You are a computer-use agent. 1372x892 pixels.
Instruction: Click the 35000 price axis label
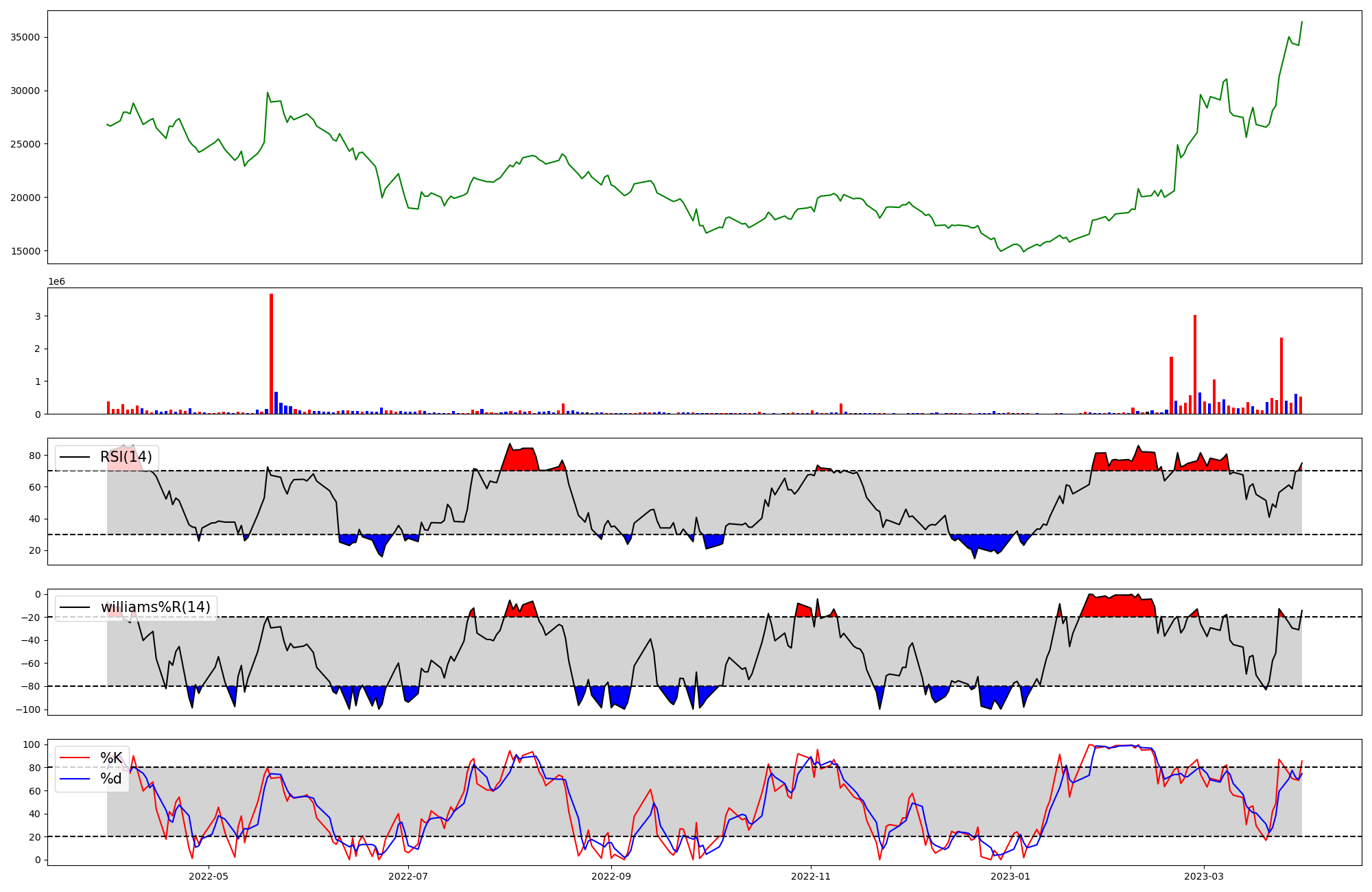pyautogui.click(x=25, y=37)
